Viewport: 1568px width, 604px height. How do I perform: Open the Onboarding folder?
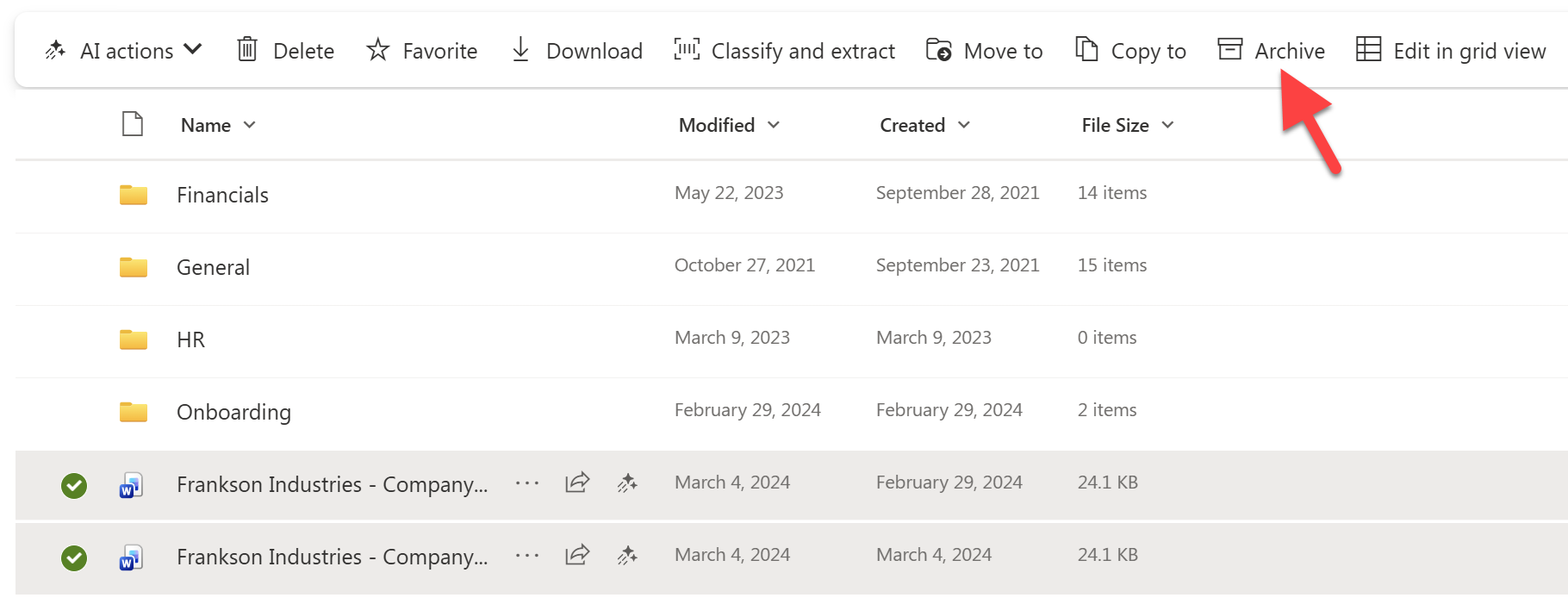click(233, 412)
